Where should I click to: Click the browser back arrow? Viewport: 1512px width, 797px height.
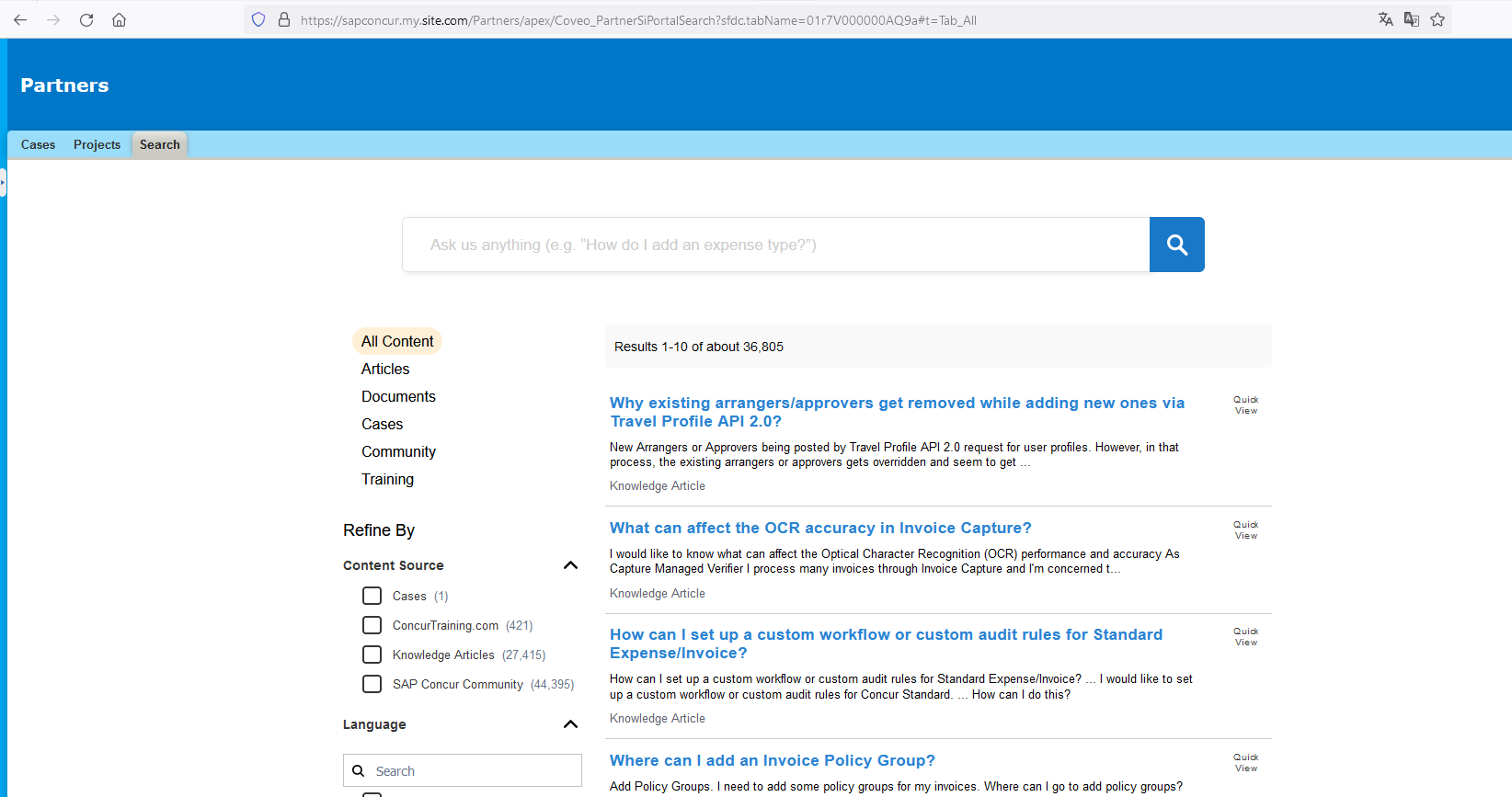click(x=20, y=19)
